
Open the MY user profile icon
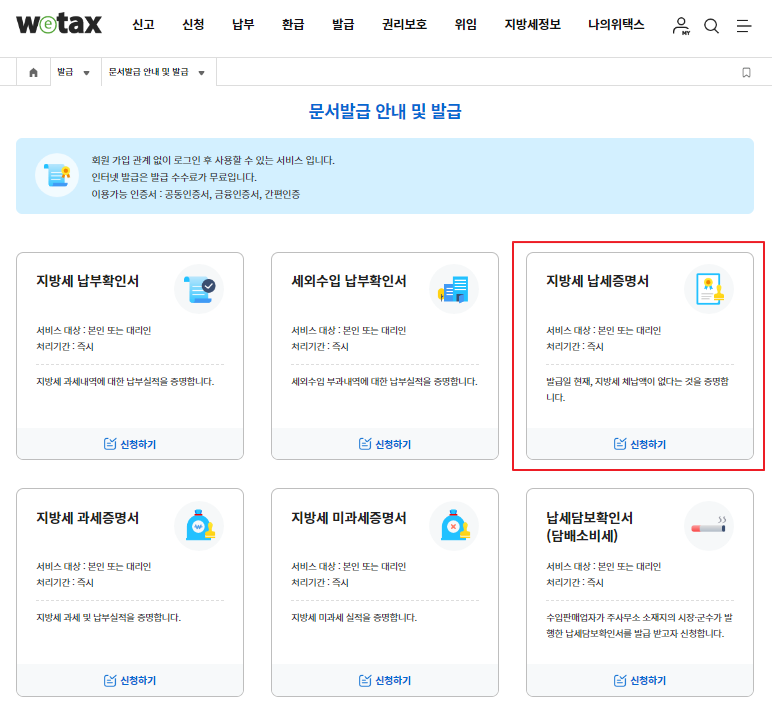click(681, 26)
